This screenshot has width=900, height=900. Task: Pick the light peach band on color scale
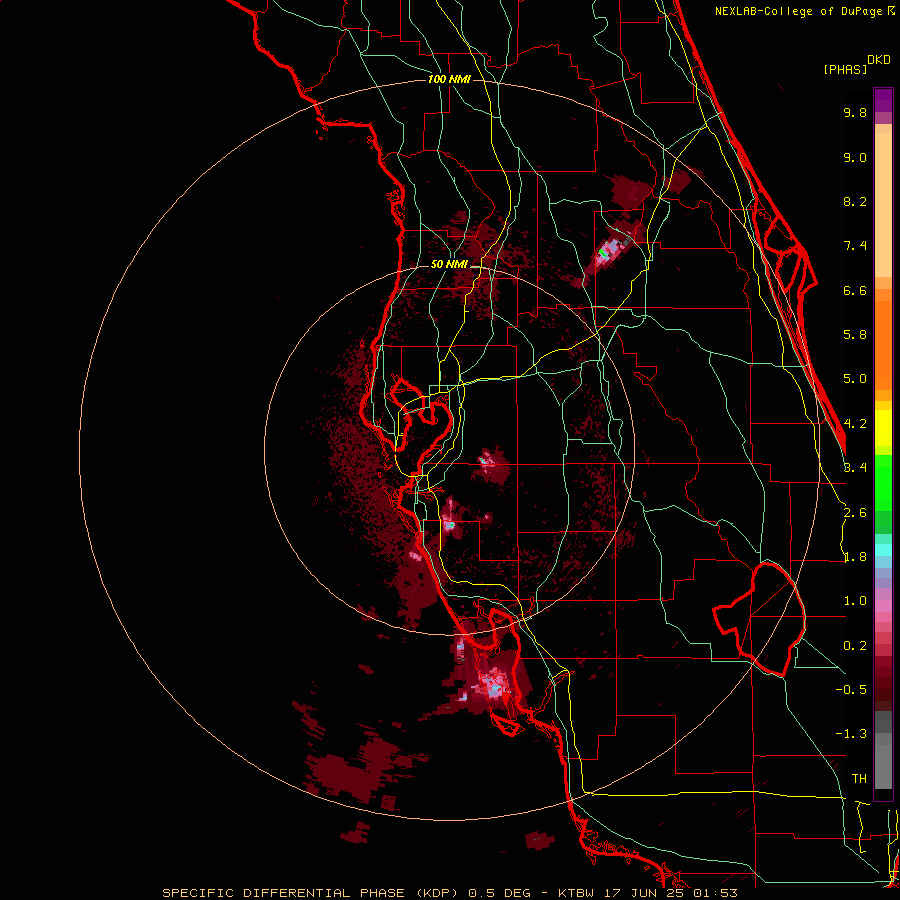(x=883, y=205)
